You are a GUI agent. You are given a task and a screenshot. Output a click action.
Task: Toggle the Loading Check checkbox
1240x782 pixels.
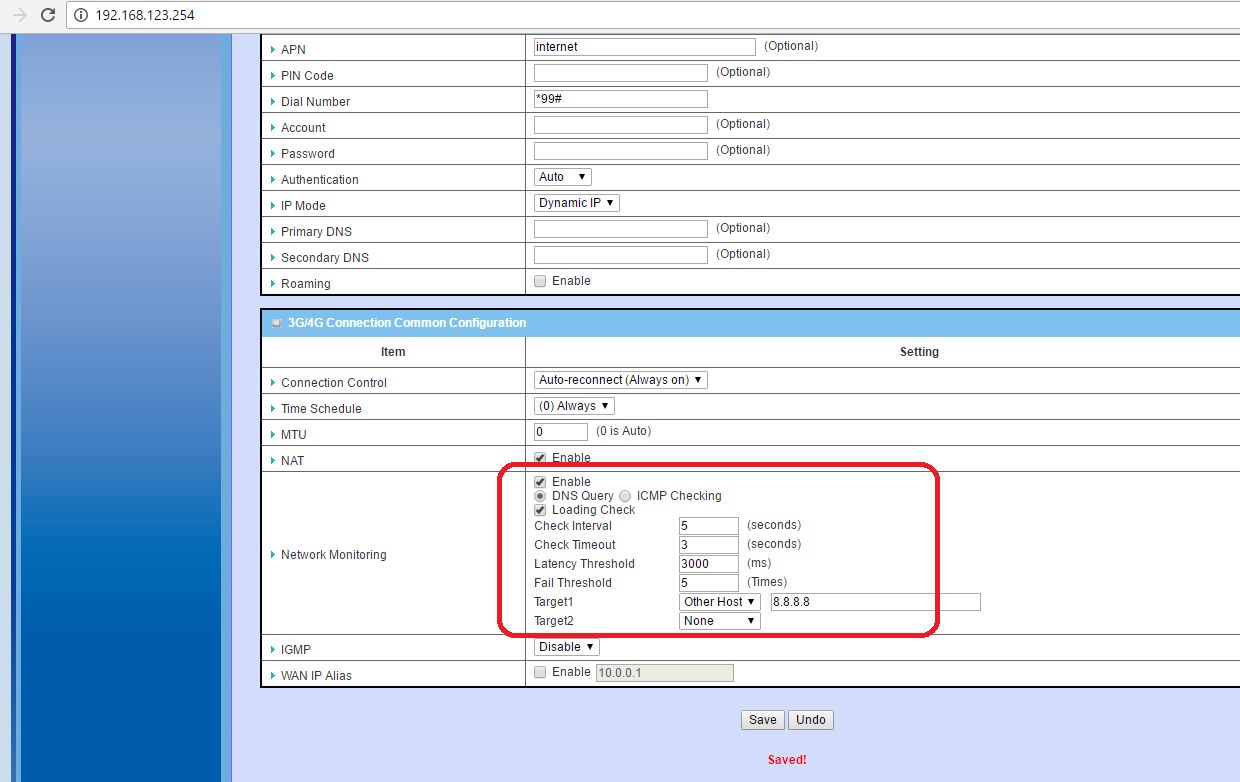click(540, 510)
